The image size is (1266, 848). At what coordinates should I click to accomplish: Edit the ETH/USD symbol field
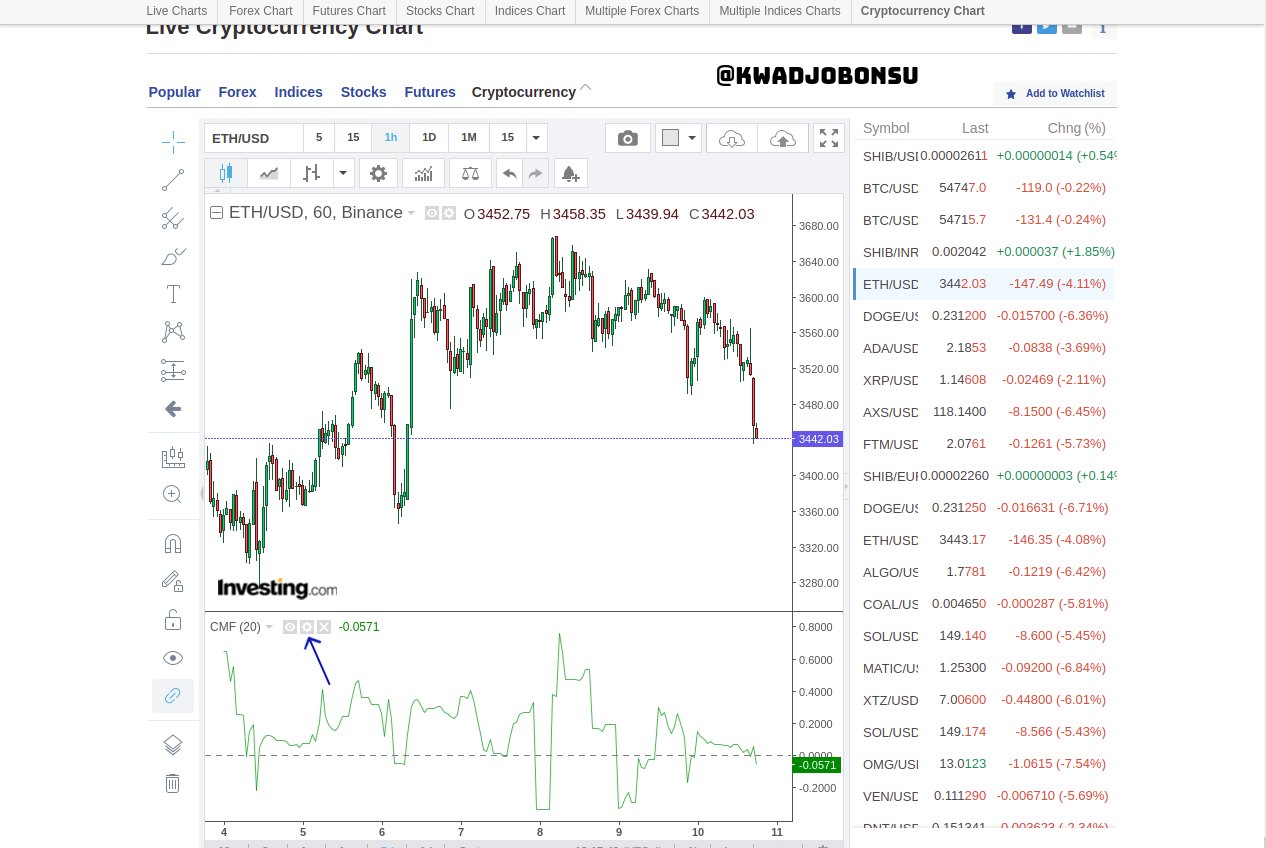coord(254,138)
